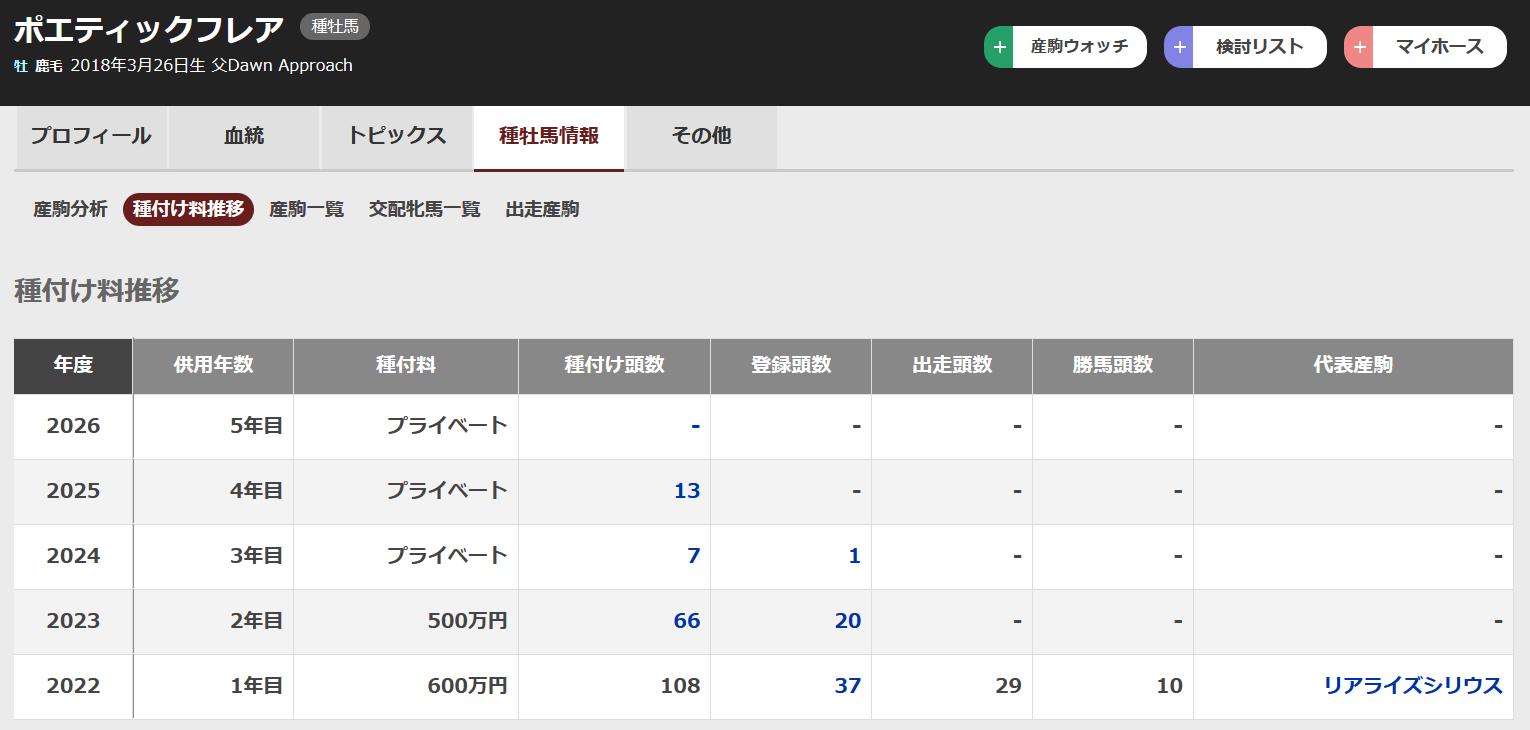Screen dimensions: 1530x730
Task: Open 産駒一覧 sub-menu
Action: [x=307, y=209]
